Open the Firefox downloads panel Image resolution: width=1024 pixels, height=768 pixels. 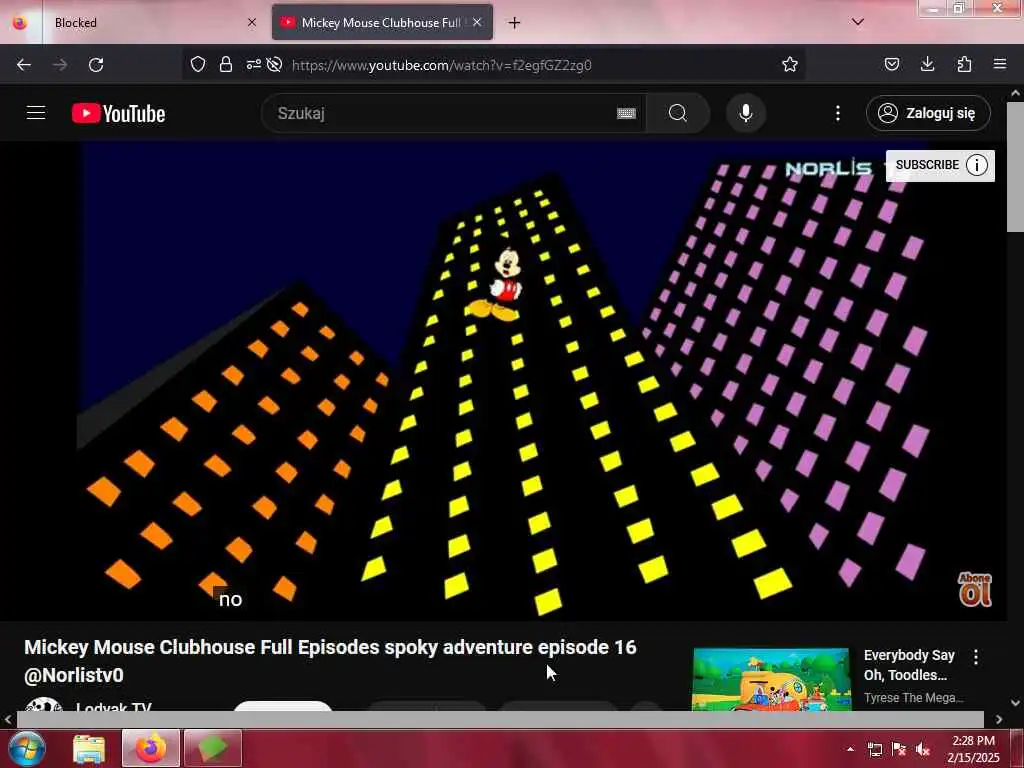927,64
